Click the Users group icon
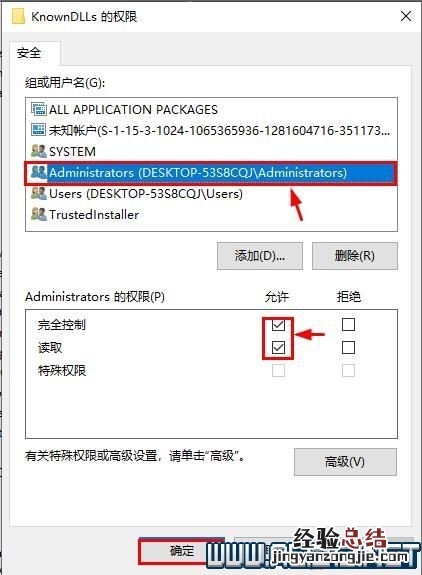 pyautogui.click(x=39, y=193)
